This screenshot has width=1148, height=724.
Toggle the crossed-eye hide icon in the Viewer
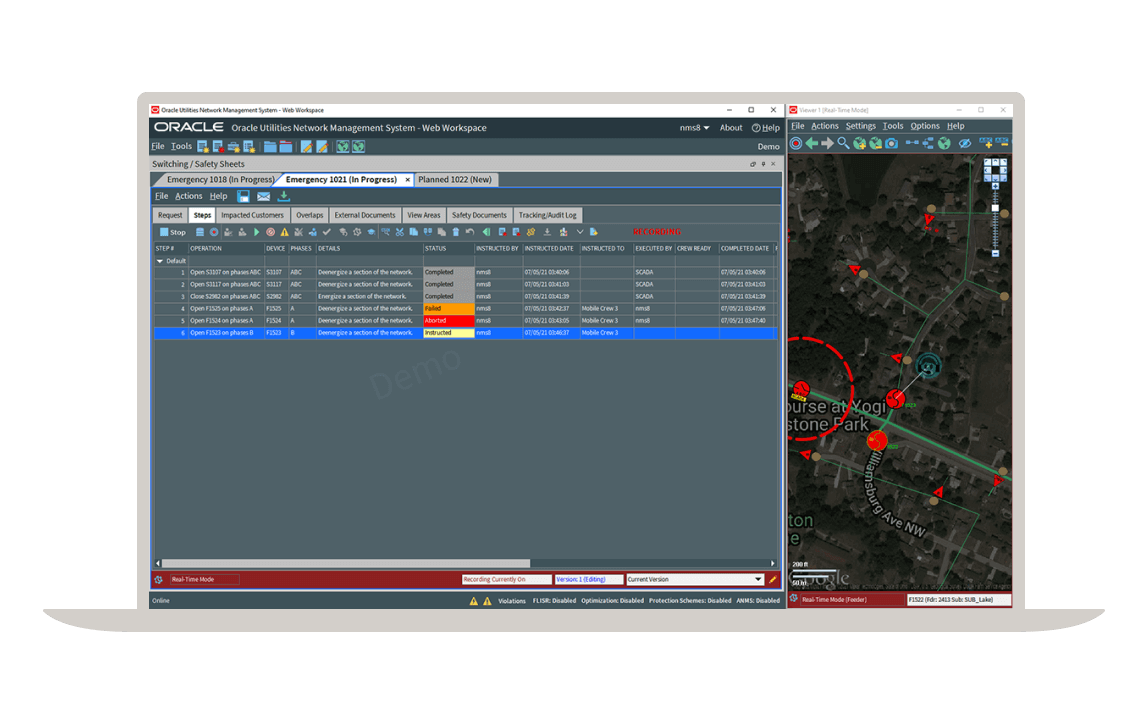point(967,143)
